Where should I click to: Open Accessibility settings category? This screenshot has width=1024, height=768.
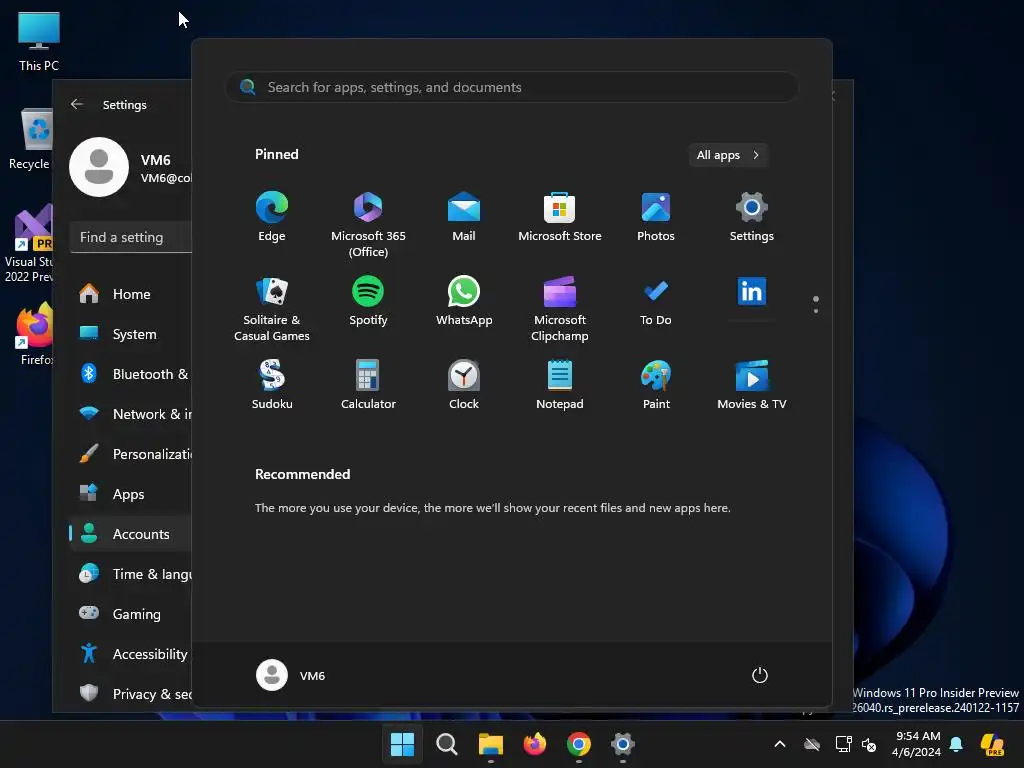pos(131,654)
